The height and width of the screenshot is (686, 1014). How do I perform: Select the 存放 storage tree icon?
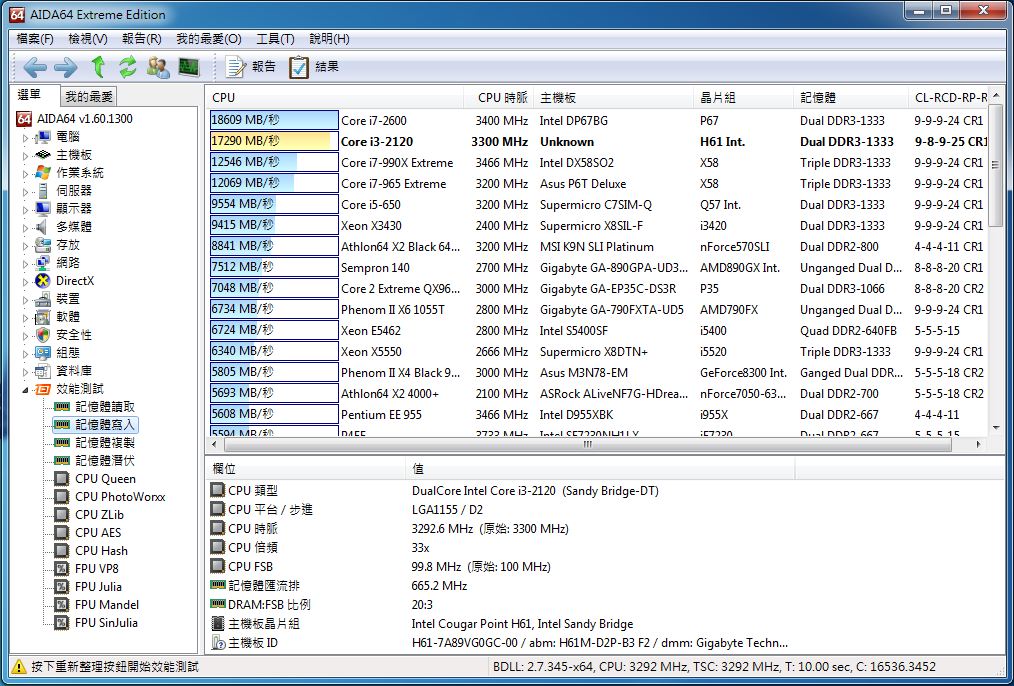43,244
